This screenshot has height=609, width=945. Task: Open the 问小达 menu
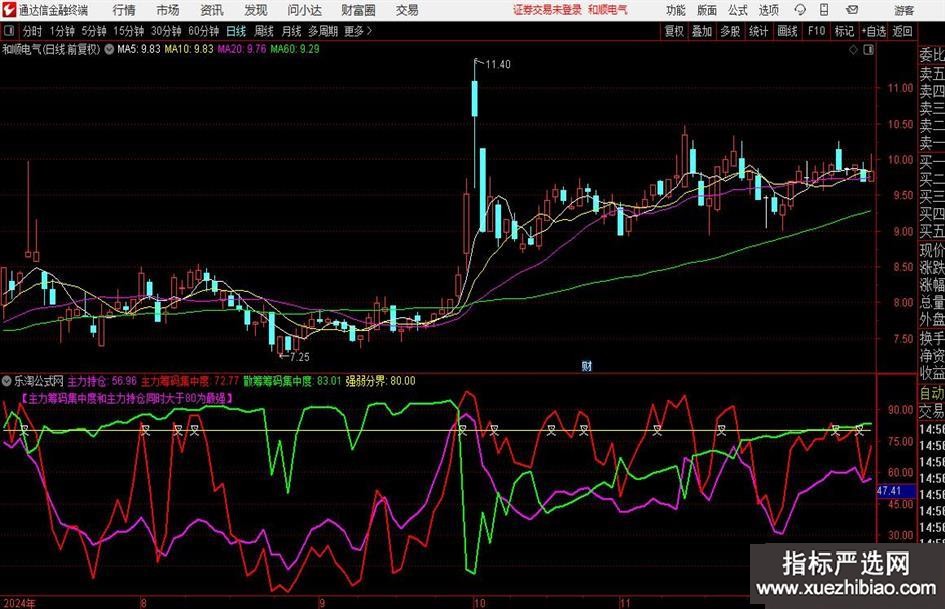click(x=304, y=10)
